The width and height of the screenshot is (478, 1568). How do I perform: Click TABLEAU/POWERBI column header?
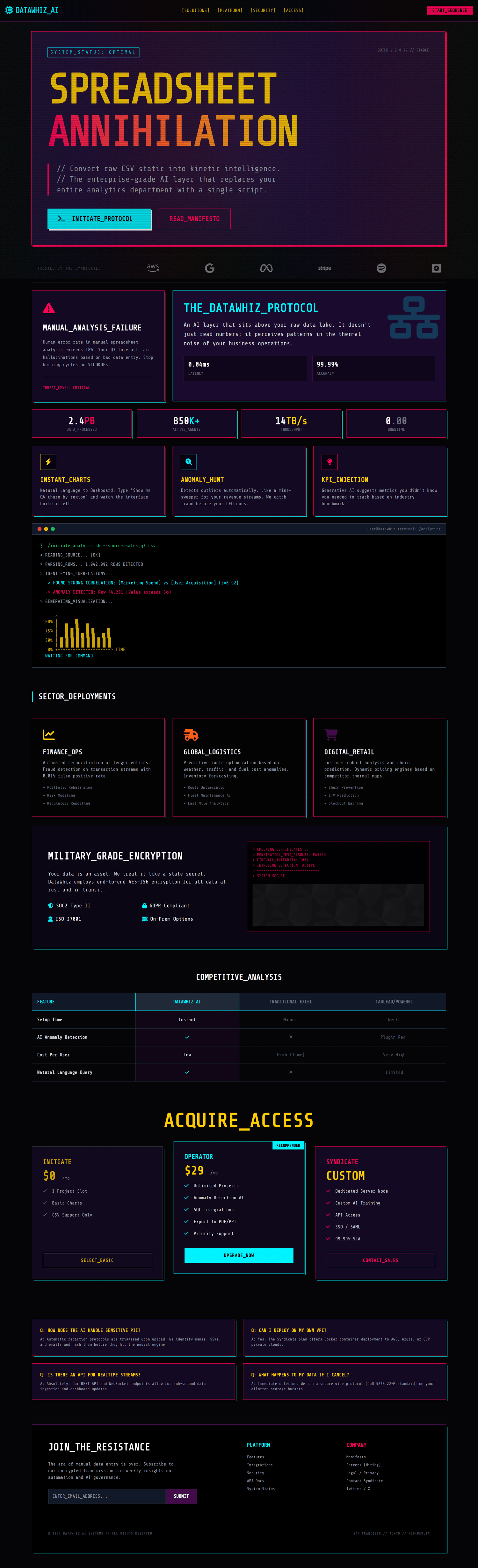[x=394, y=1002]
